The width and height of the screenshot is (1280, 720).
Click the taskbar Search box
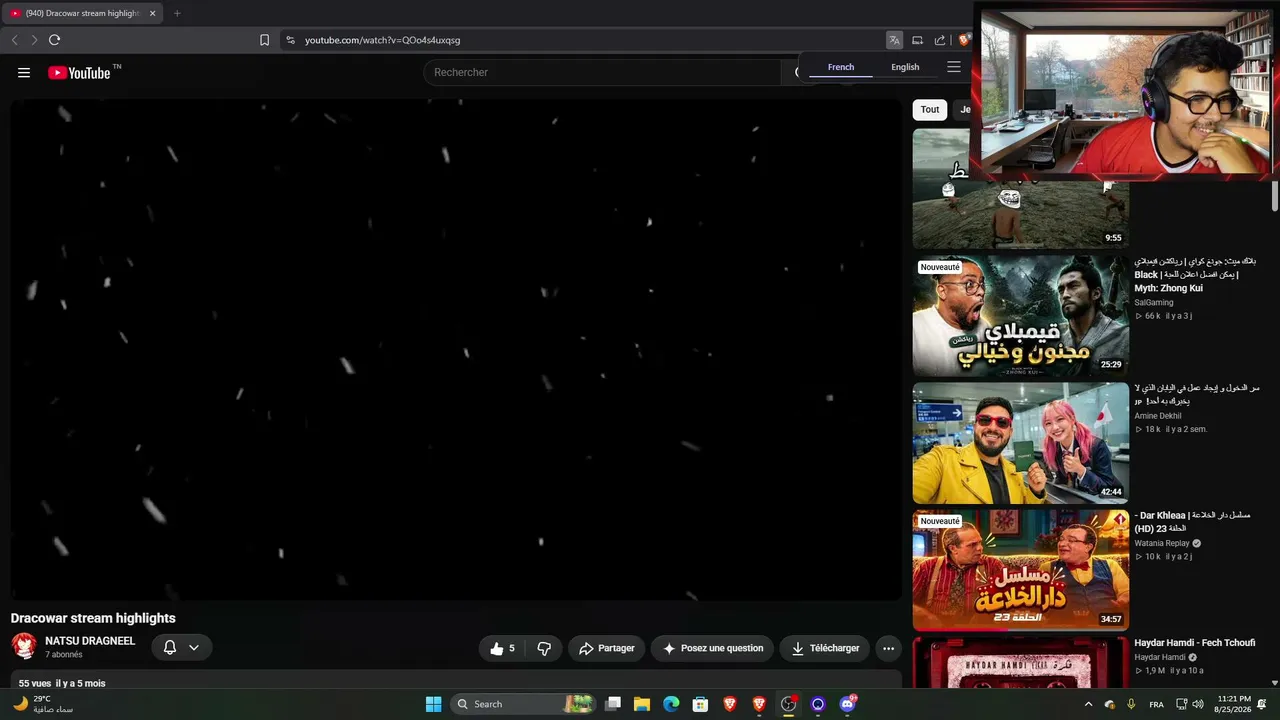[x=523, y=704]
